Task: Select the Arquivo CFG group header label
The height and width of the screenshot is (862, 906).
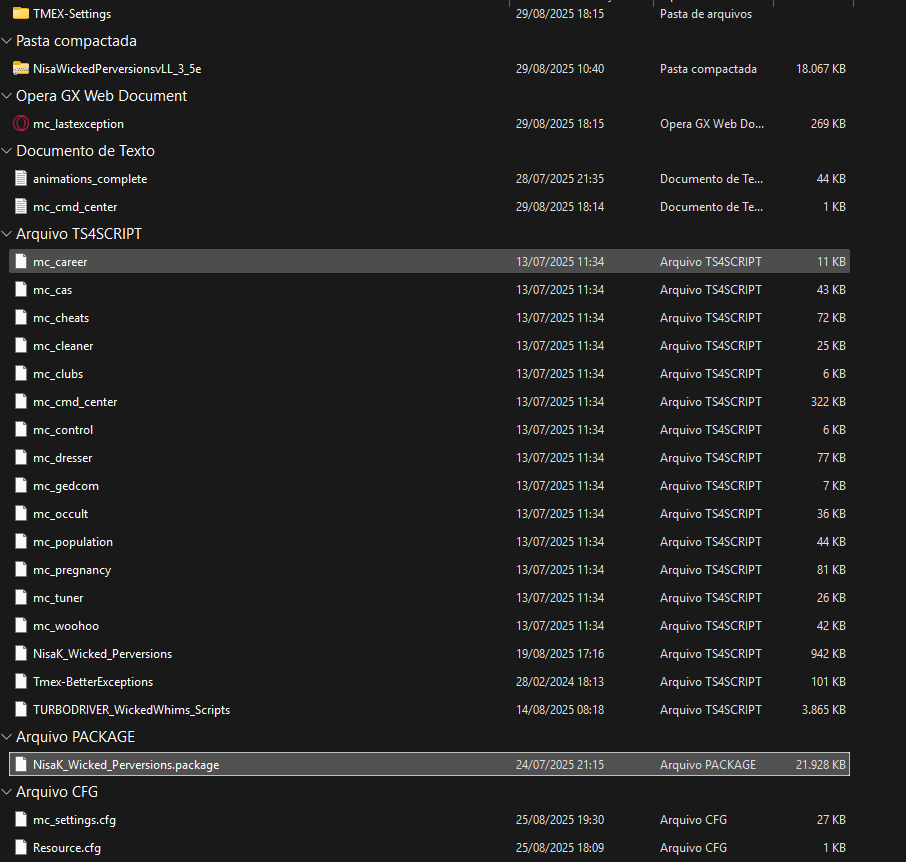Action: click(57, 792)
